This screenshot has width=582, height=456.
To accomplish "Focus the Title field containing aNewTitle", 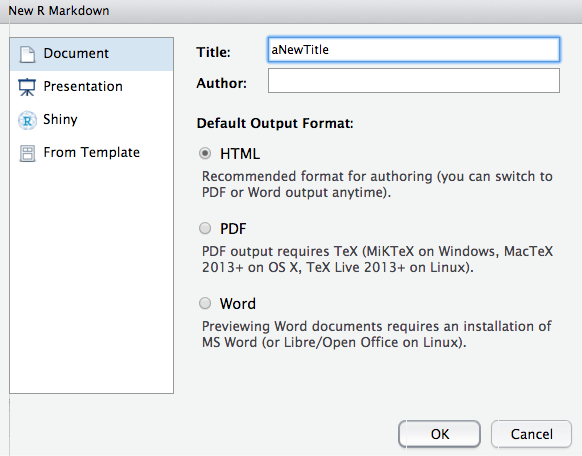I will pos(413,49).
